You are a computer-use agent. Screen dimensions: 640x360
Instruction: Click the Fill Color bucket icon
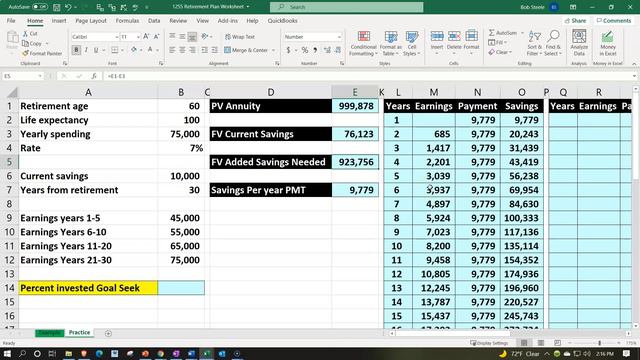click(x=133, y=50)
